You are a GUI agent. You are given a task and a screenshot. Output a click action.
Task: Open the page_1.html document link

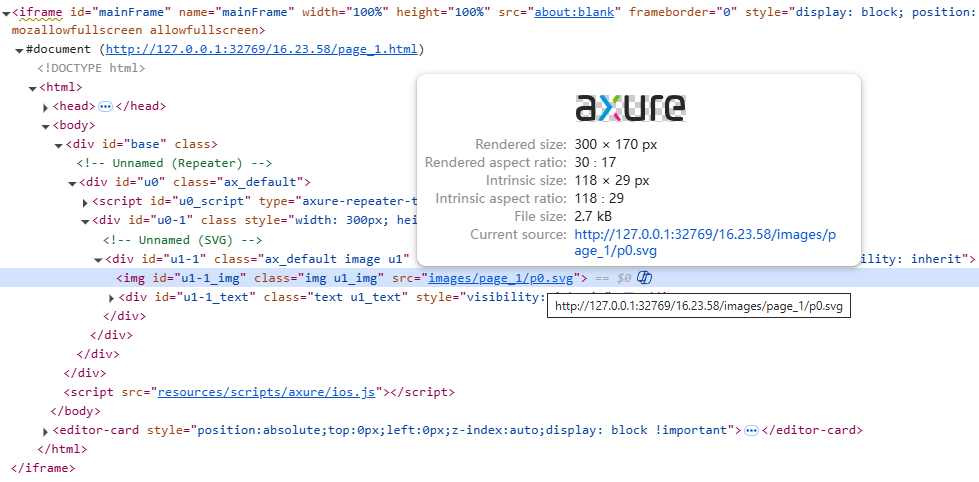pos(262,49)
